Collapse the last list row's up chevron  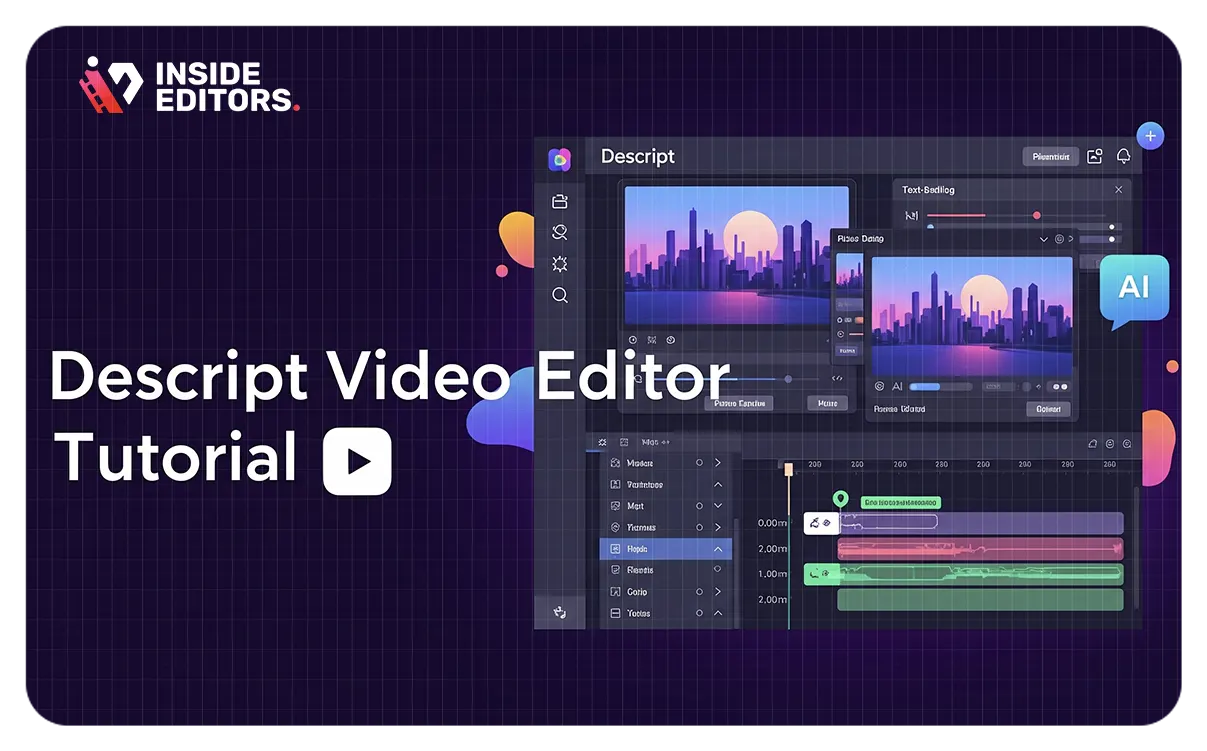click(718, 613)
